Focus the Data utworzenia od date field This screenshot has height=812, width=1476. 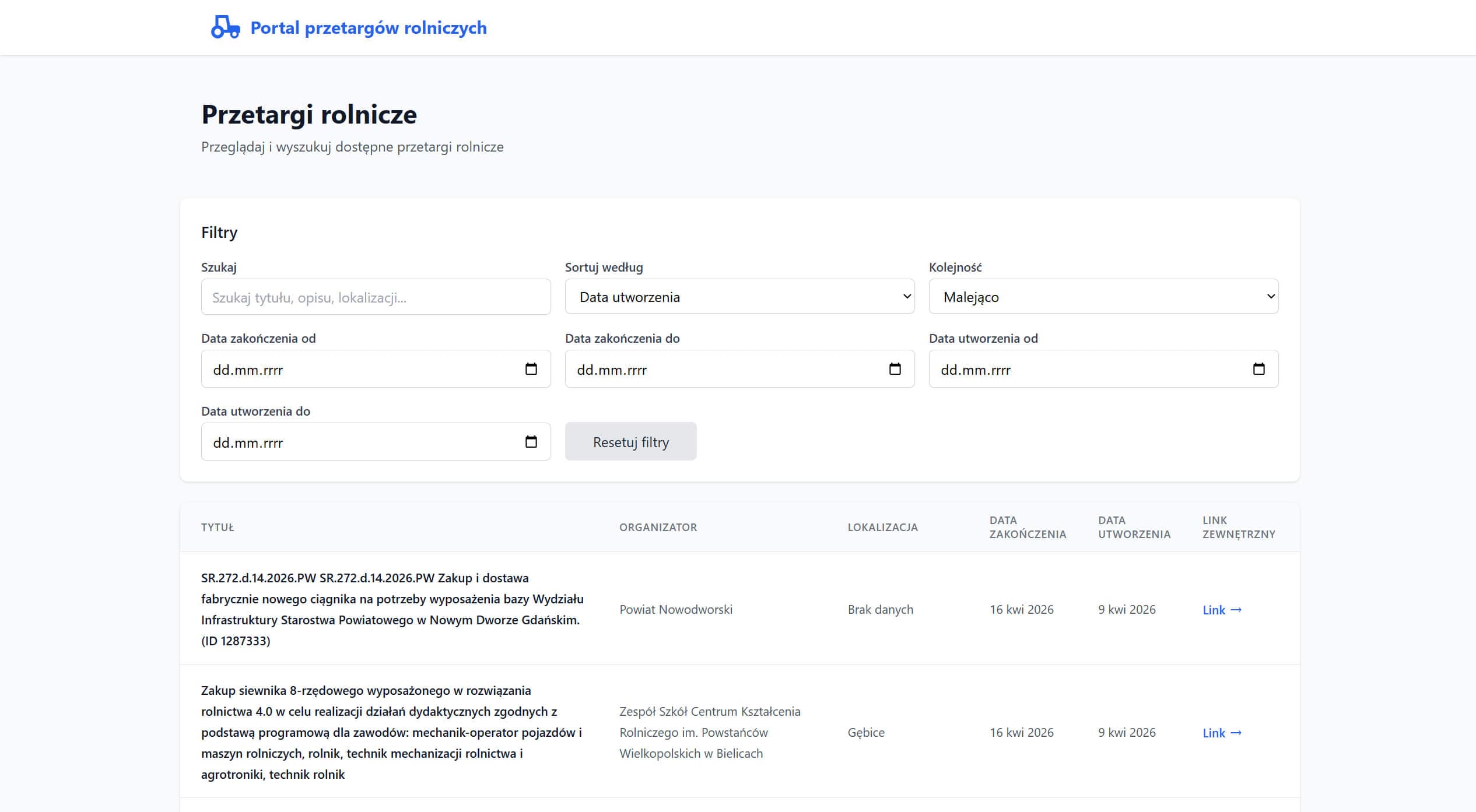click(1078, 370)
